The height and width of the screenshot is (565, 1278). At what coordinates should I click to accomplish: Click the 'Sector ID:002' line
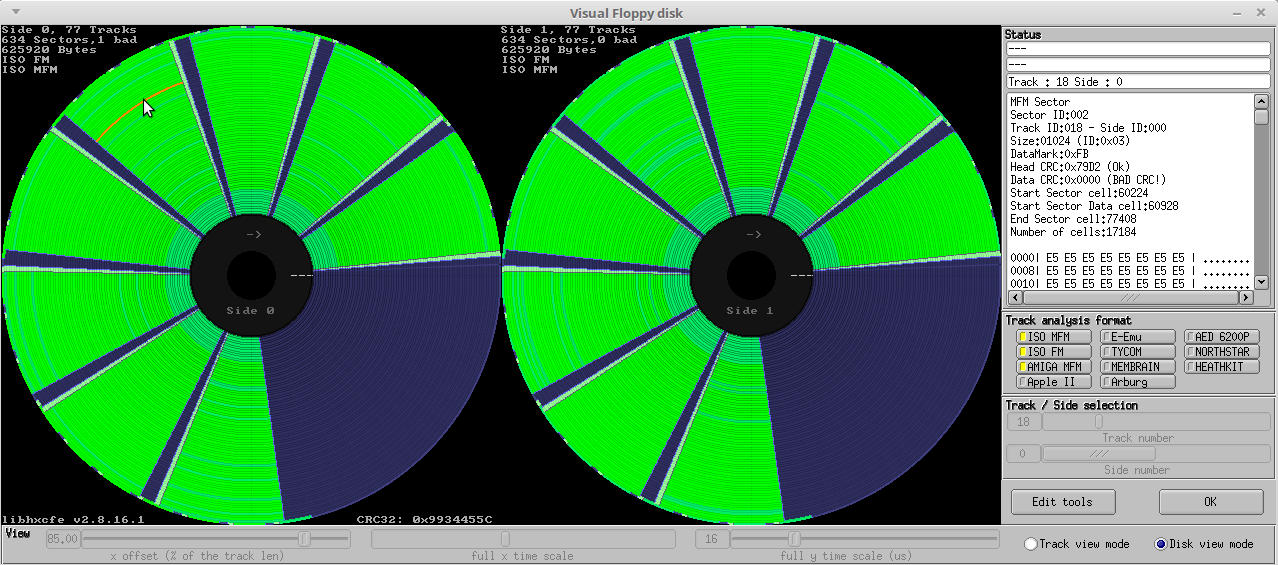(x=1049, y=115)
